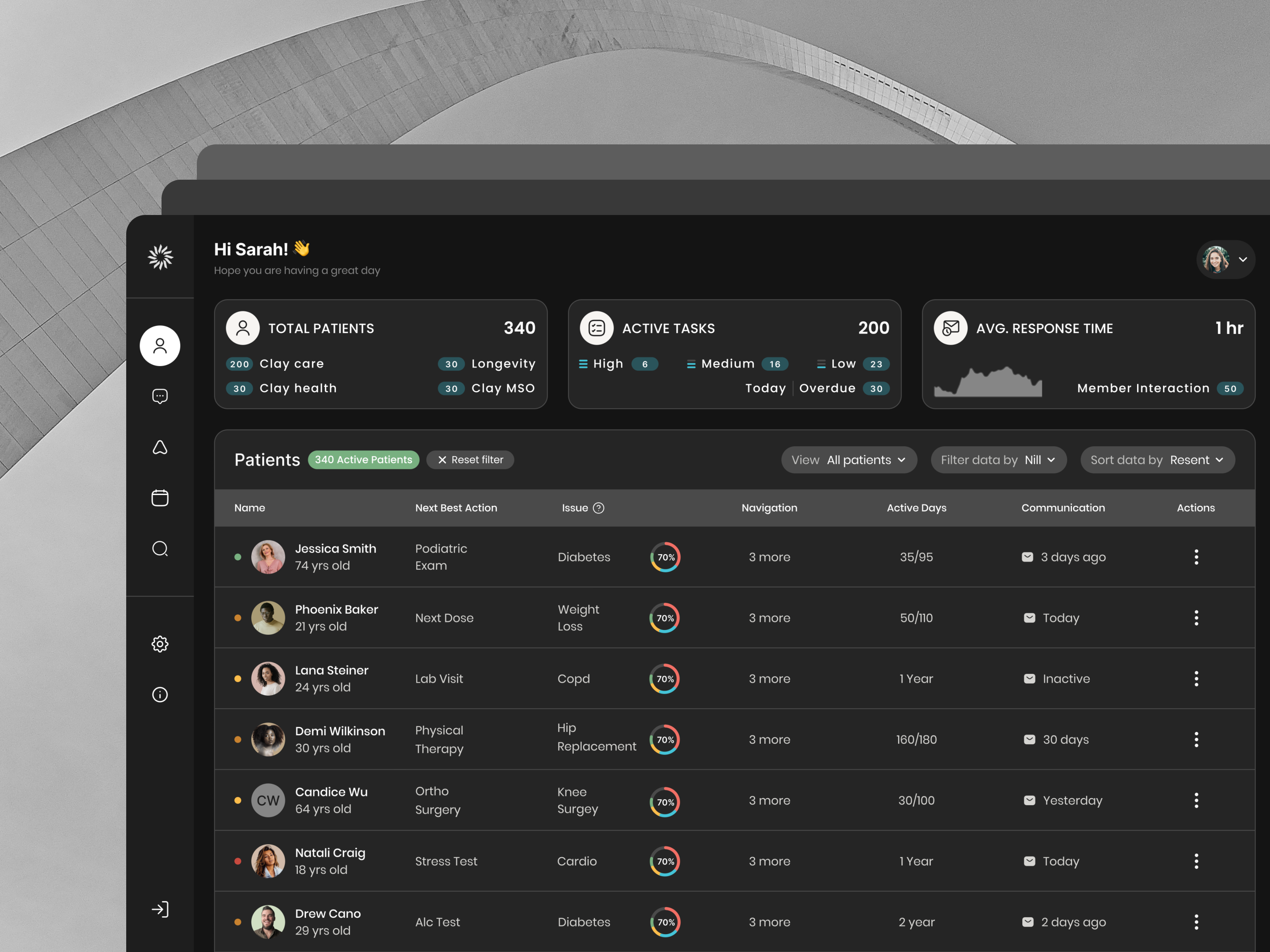Open Settings via the gear icon
This screenshot has width=1270, height=952.
[160, 644]
